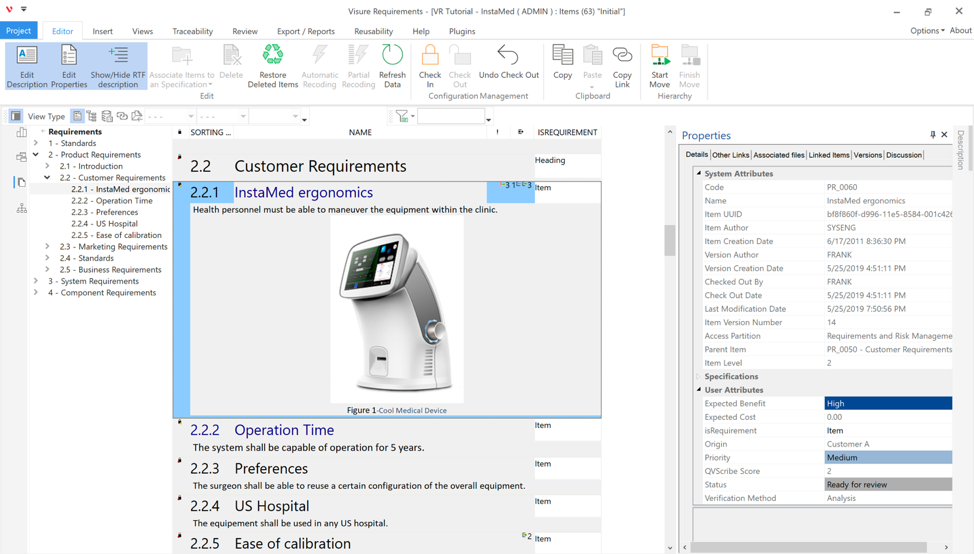The height and width of the screenshot is (554, 974).
Task: Open the Options menu at top right
Action: point(926,31)
